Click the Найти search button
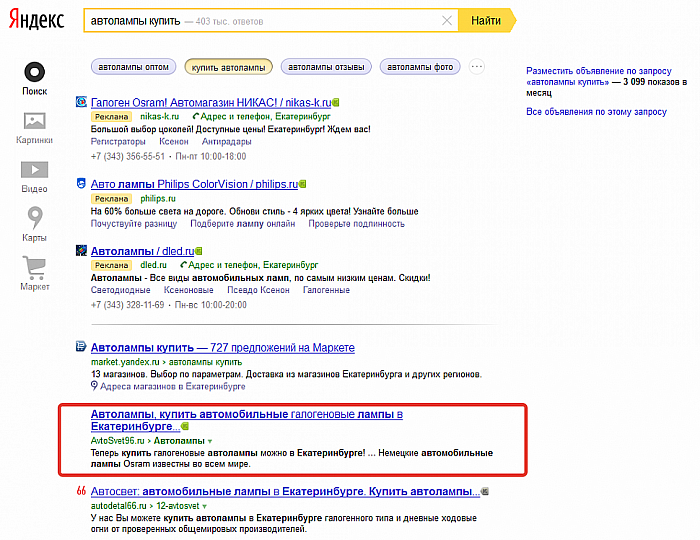 (x=486, y=21)
